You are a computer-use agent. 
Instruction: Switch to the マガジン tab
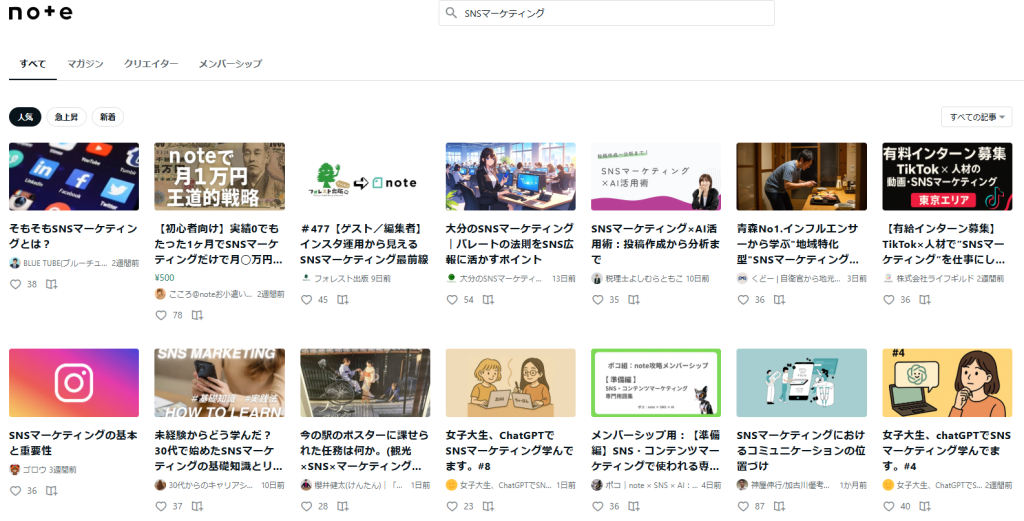point(85,63)
